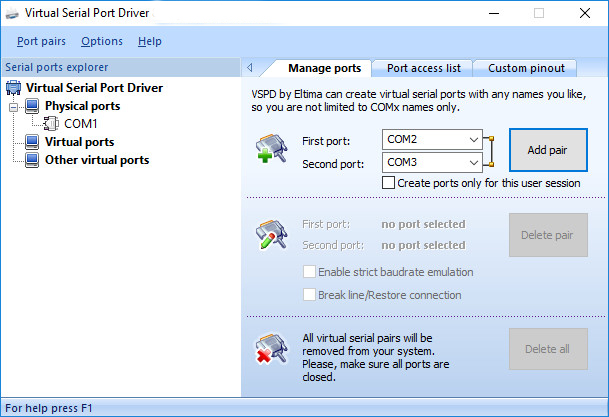Screen dimensions: 609x417
Task: Click the Other virtual ports computer icon
Action: (32, 160)
